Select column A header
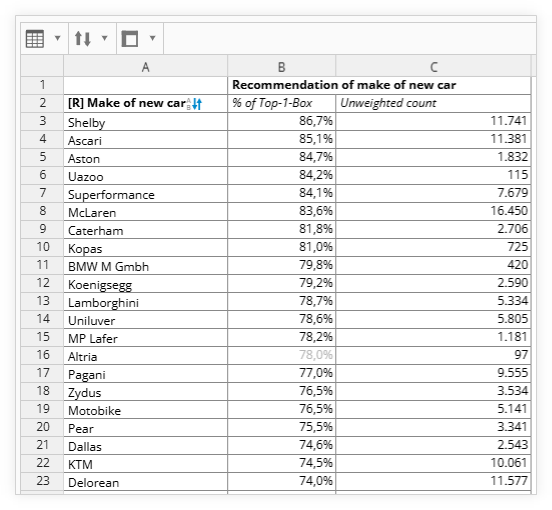This screenshot has width=552, height=510. coord(145,67)
